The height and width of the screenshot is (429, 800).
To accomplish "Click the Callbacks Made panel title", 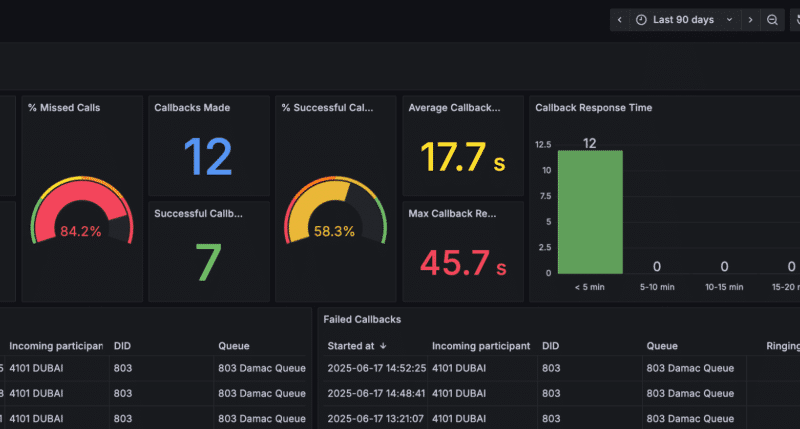I will click(x=192, y=107).
